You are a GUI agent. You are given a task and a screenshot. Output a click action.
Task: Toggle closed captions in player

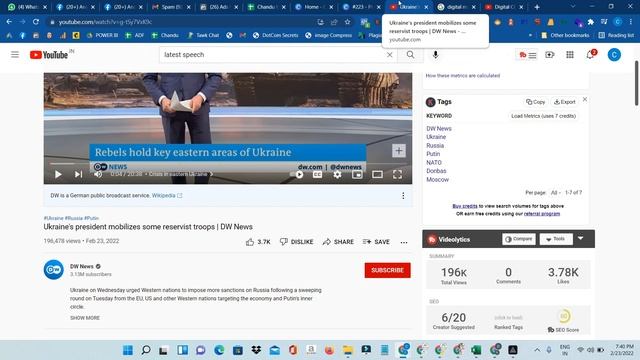[x=317, y=174]
